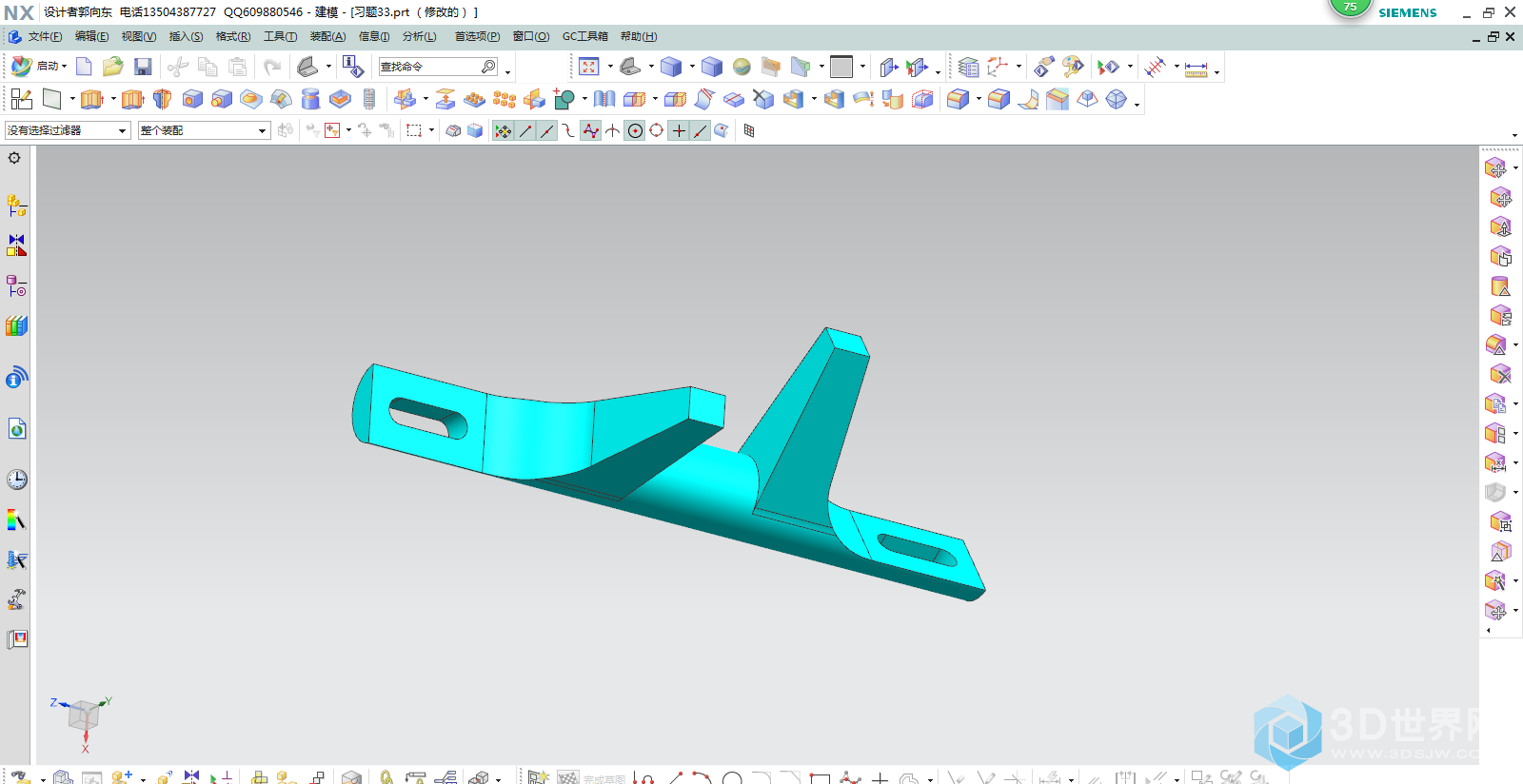This screenshot has width=1523, height=784.
Task: Click the Revolve feature icon
Action: coord(163,99)
